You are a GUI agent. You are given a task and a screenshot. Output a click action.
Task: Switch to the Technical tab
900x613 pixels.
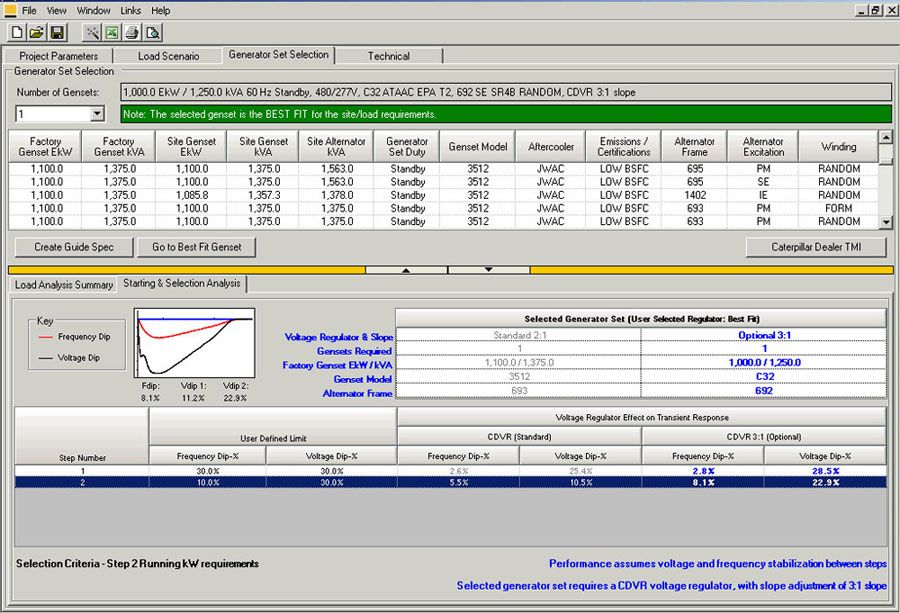coord(388,56)
